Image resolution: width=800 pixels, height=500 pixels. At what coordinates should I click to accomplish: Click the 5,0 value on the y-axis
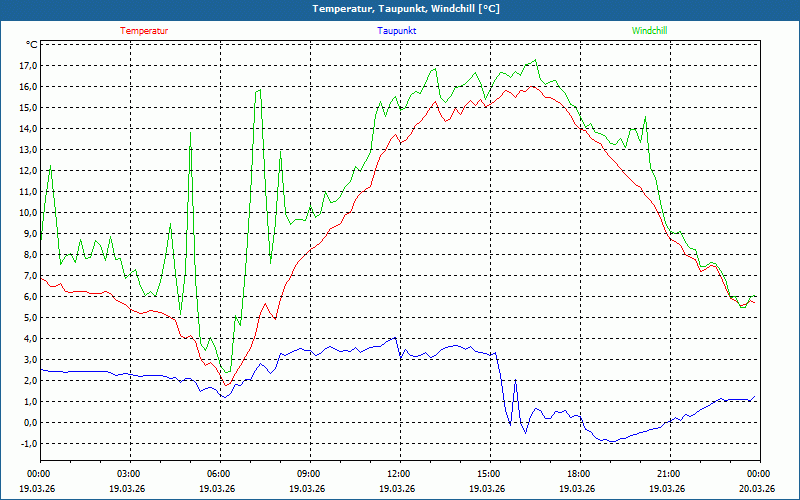pyautogui.click(x=27, y=318)
